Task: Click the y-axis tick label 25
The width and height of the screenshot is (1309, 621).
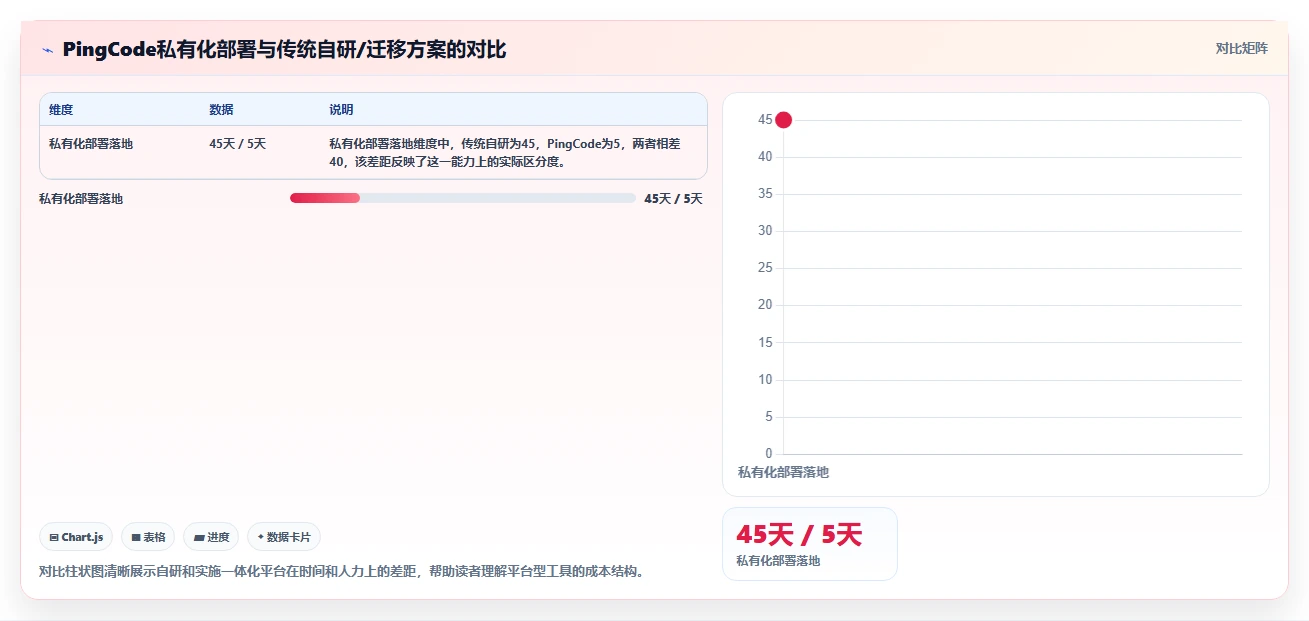Action: [765, 268]
